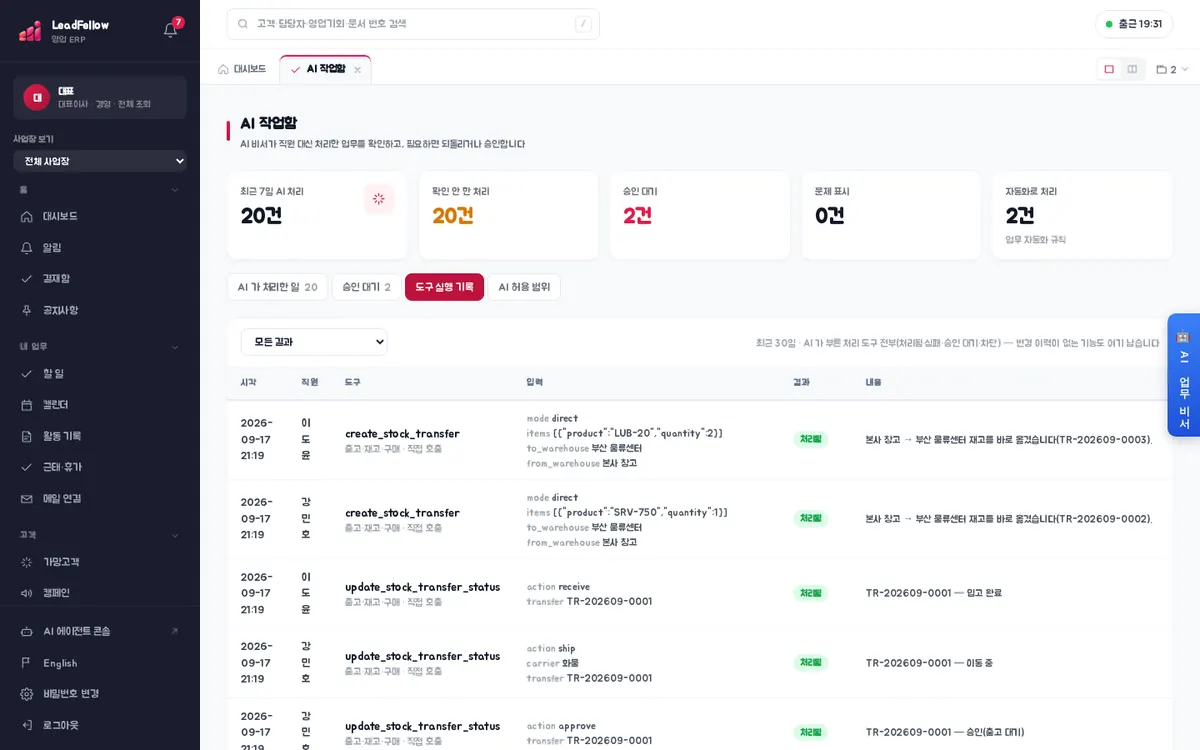
Task: Switch to single-pane layout view toggle
Action: click(x=1109, y=69)
